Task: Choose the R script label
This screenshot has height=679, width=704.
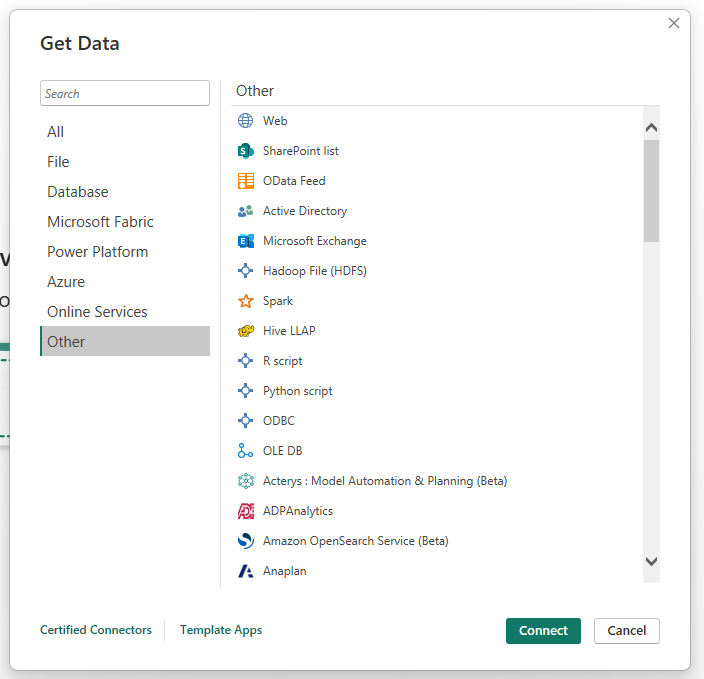Action: pos(282,361)
